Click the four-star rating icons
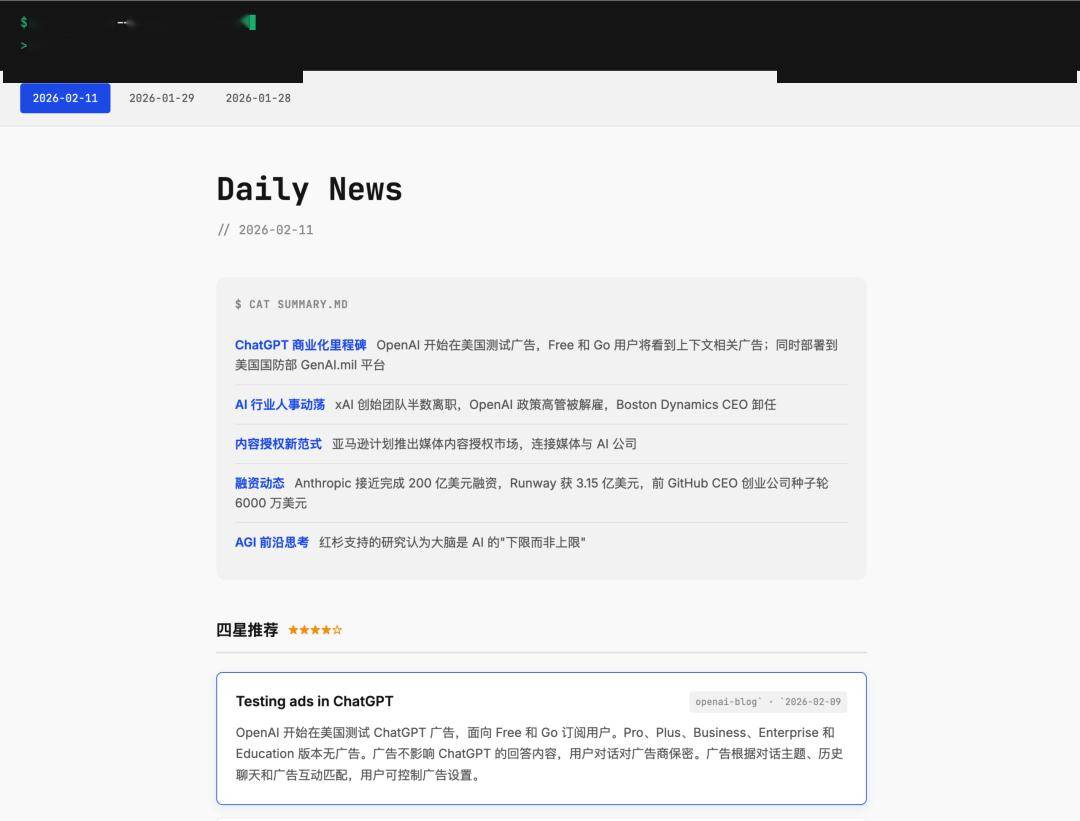The image size is (1080, 821). (x=315, y=630)
